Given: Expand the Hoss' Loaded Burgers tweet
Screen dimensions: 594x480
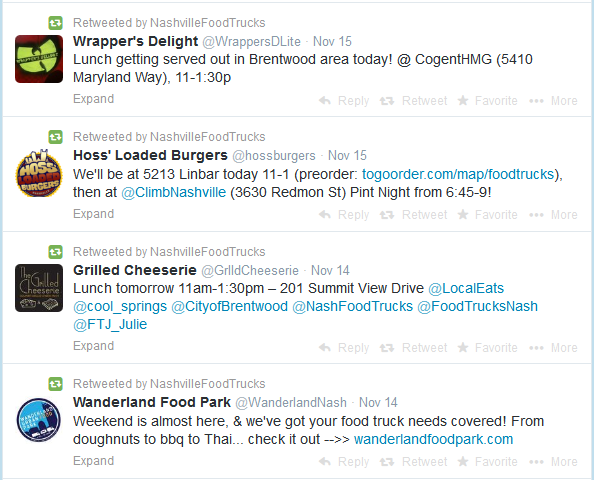Looking at the screenshot, I should pyautogui.click(x=94, y=214).
